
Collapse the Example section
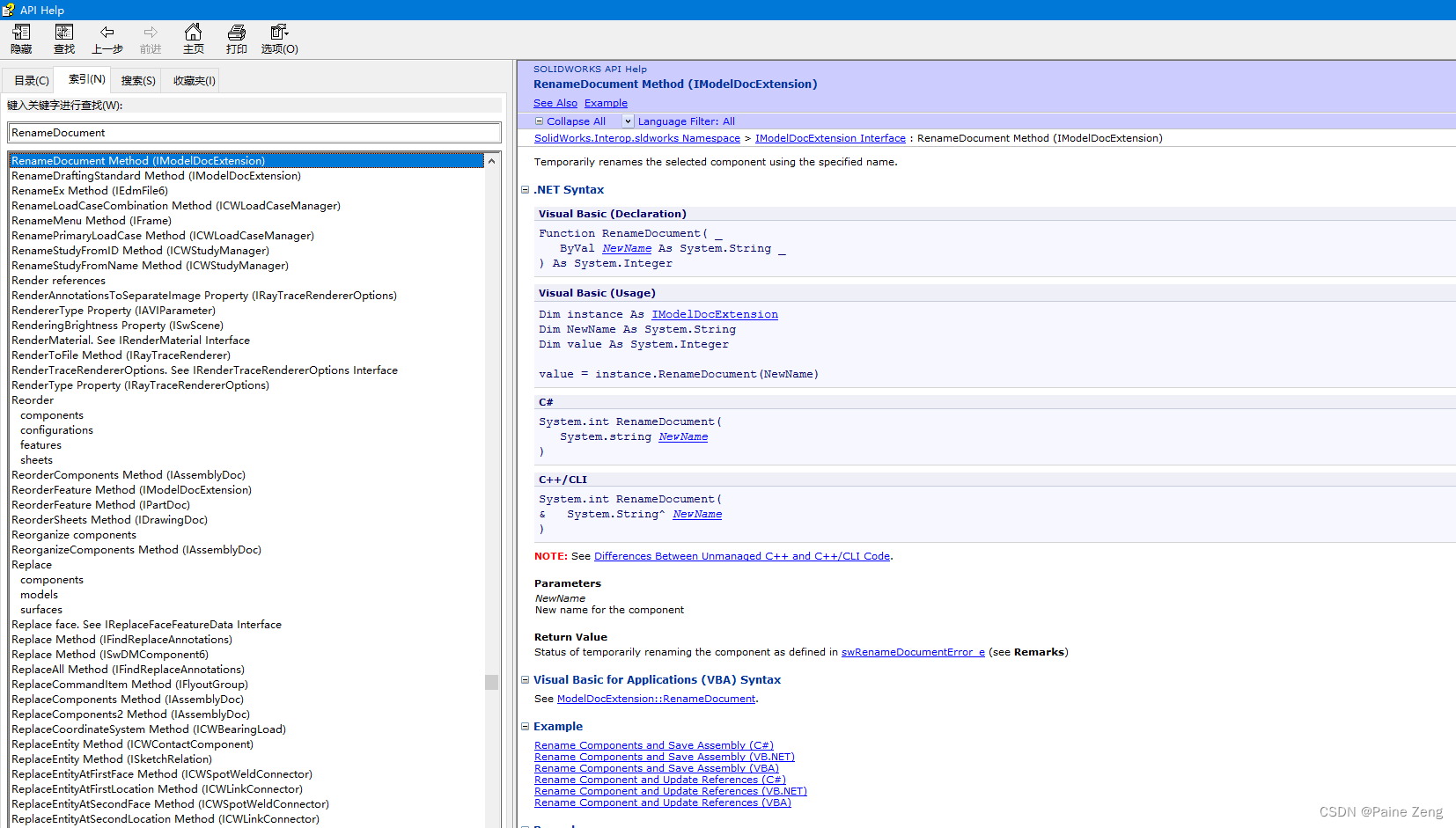point(526,727)
